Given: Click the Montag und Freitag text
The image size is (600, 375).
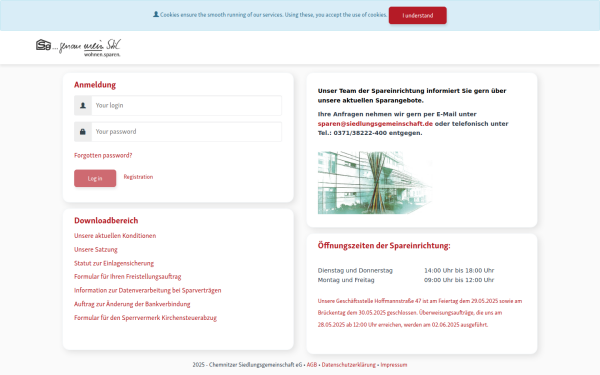Looking at the screenshot, I should point(346,280).
